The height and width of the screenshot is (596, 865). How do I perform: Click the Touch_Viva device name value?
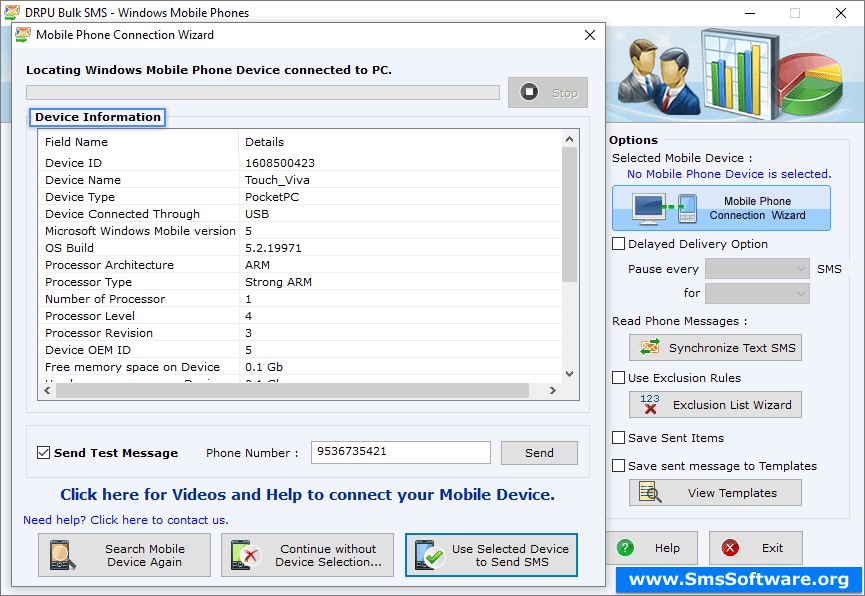click(277, 180)
